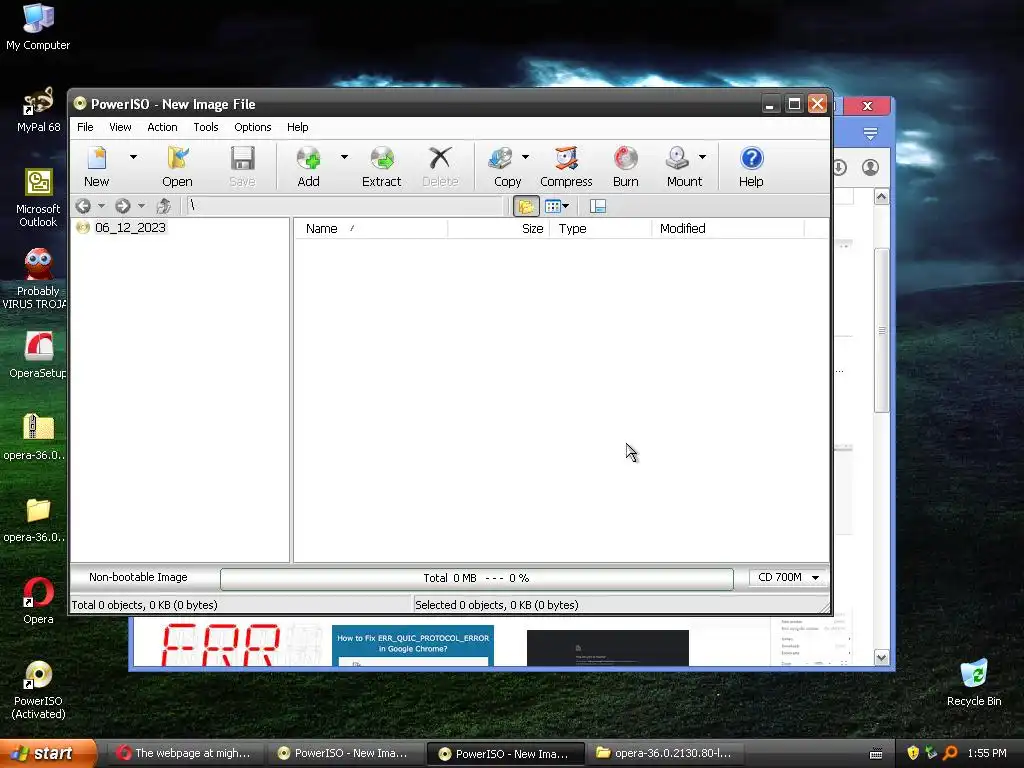Click the background browser scrollbar up arrow

[x=882, y=197]
